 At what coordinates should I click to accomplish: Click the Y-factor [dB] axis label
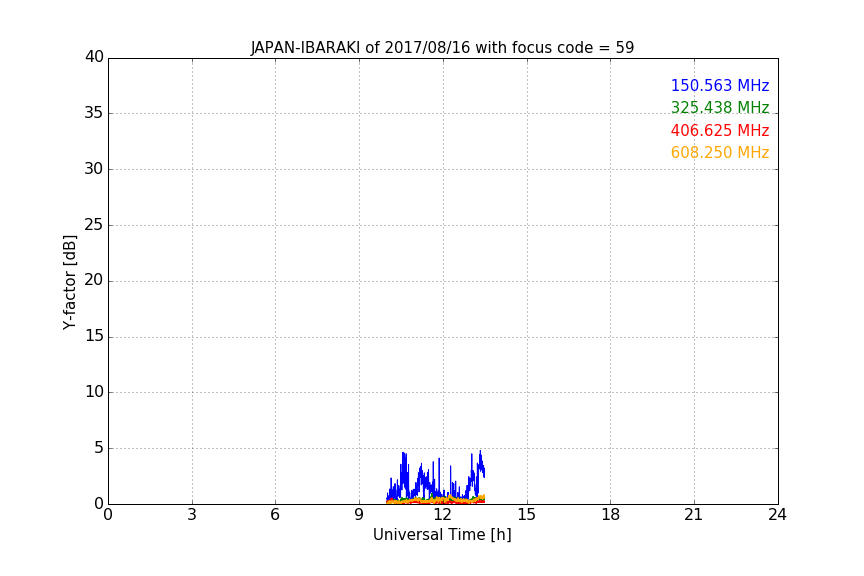69,282
